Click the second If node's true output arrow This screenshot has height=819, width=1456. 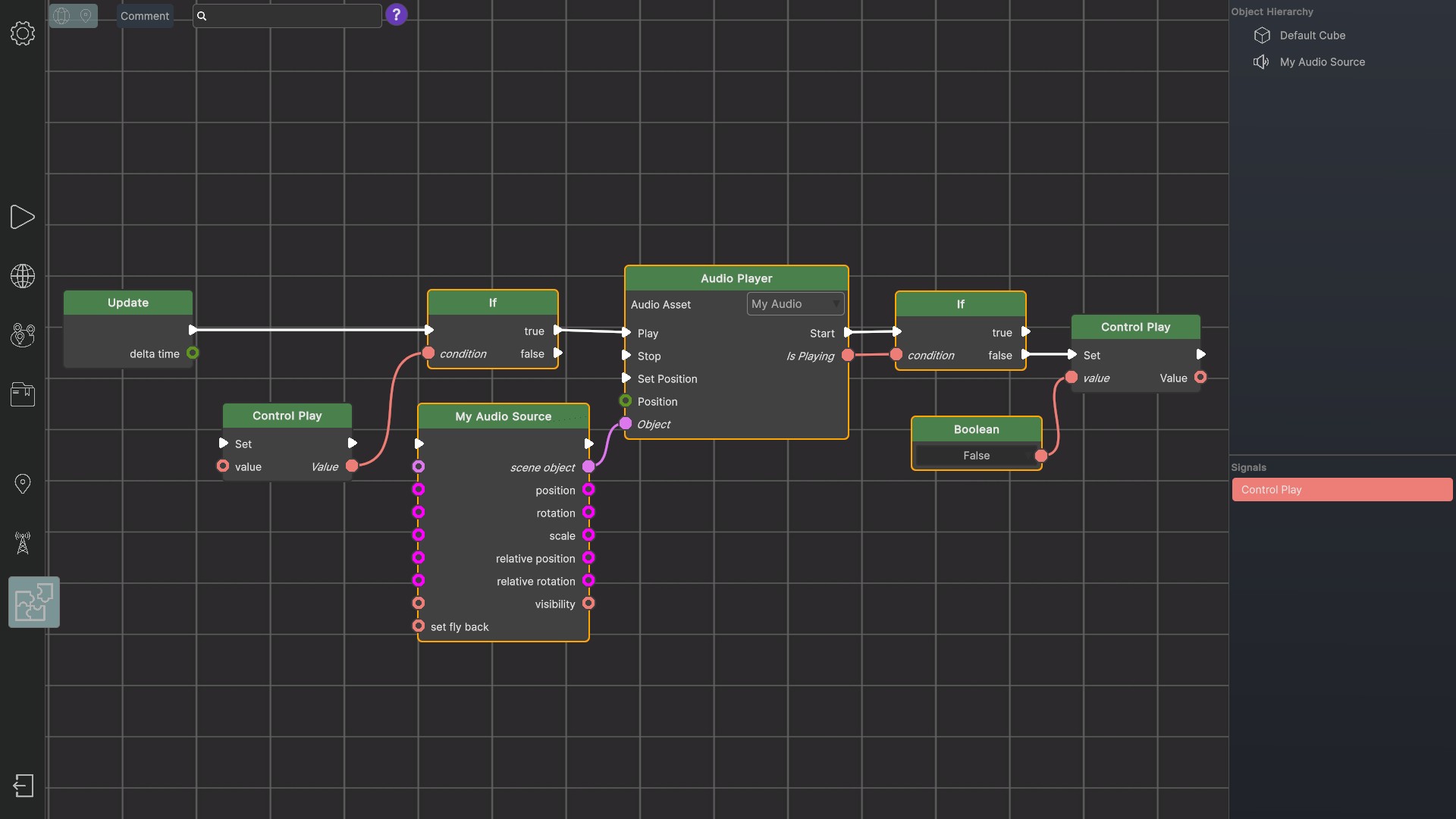coord(1026,331)
